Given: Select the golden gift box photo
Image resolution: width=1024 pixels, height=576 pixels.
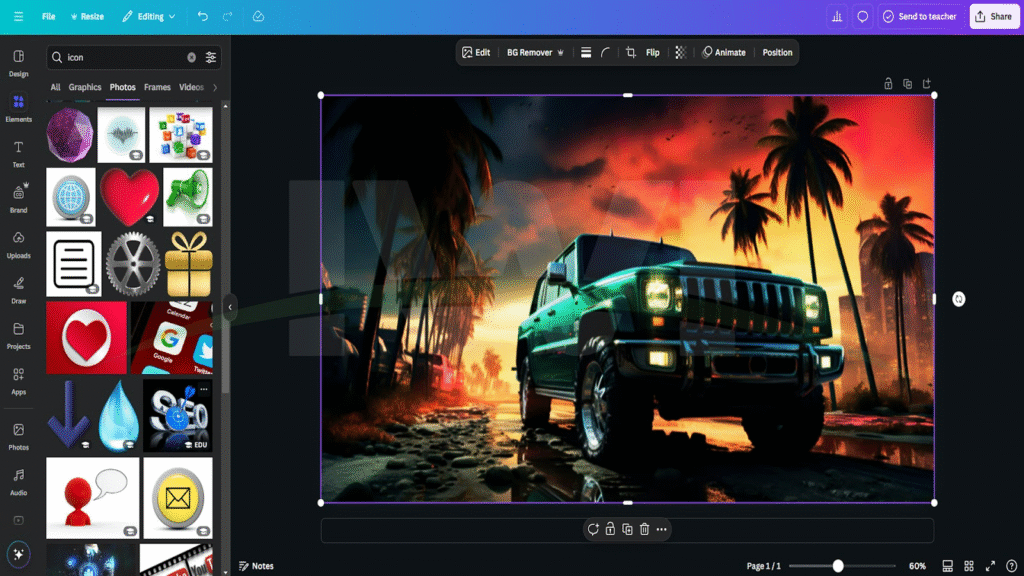Looking at the screenshot, I should click(x=188, y=264).
